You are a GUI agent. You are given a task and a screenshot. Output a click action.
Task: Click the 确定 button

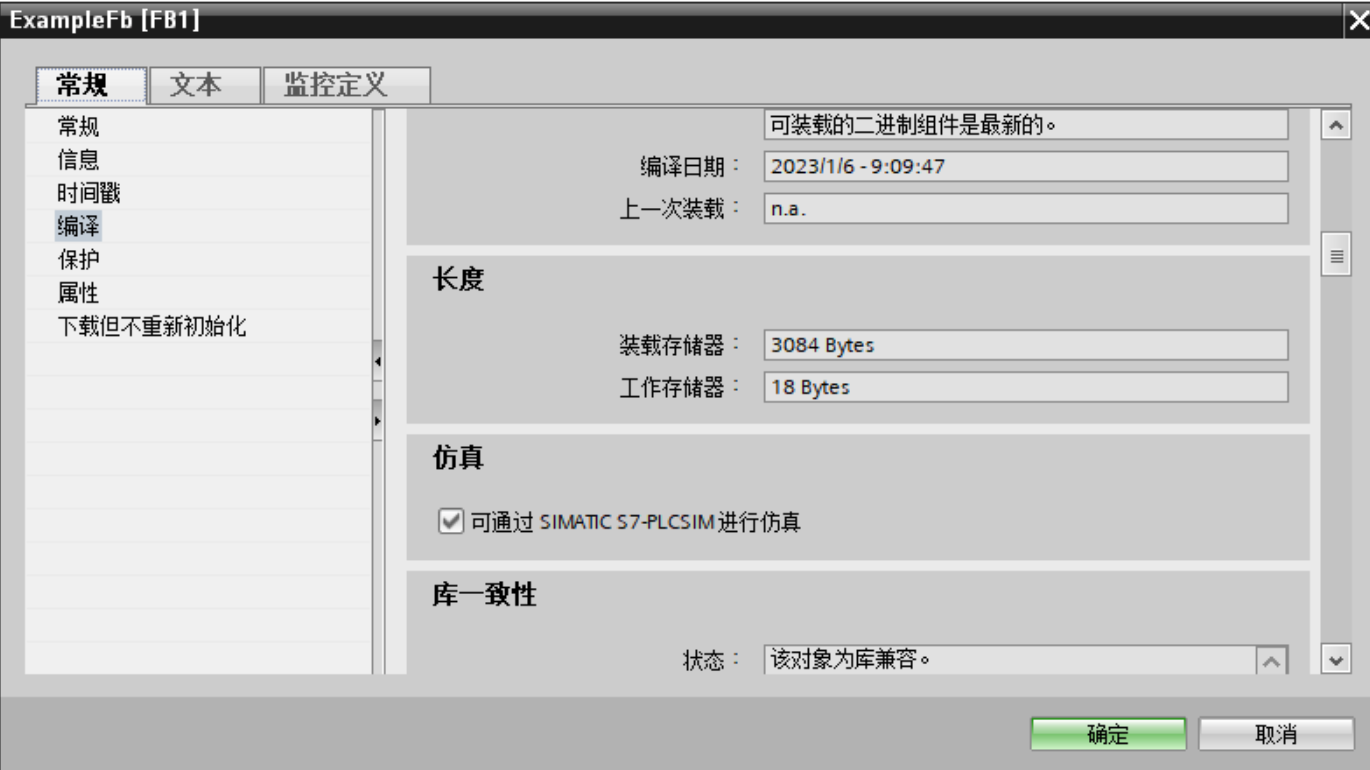tap(1108, 735)
